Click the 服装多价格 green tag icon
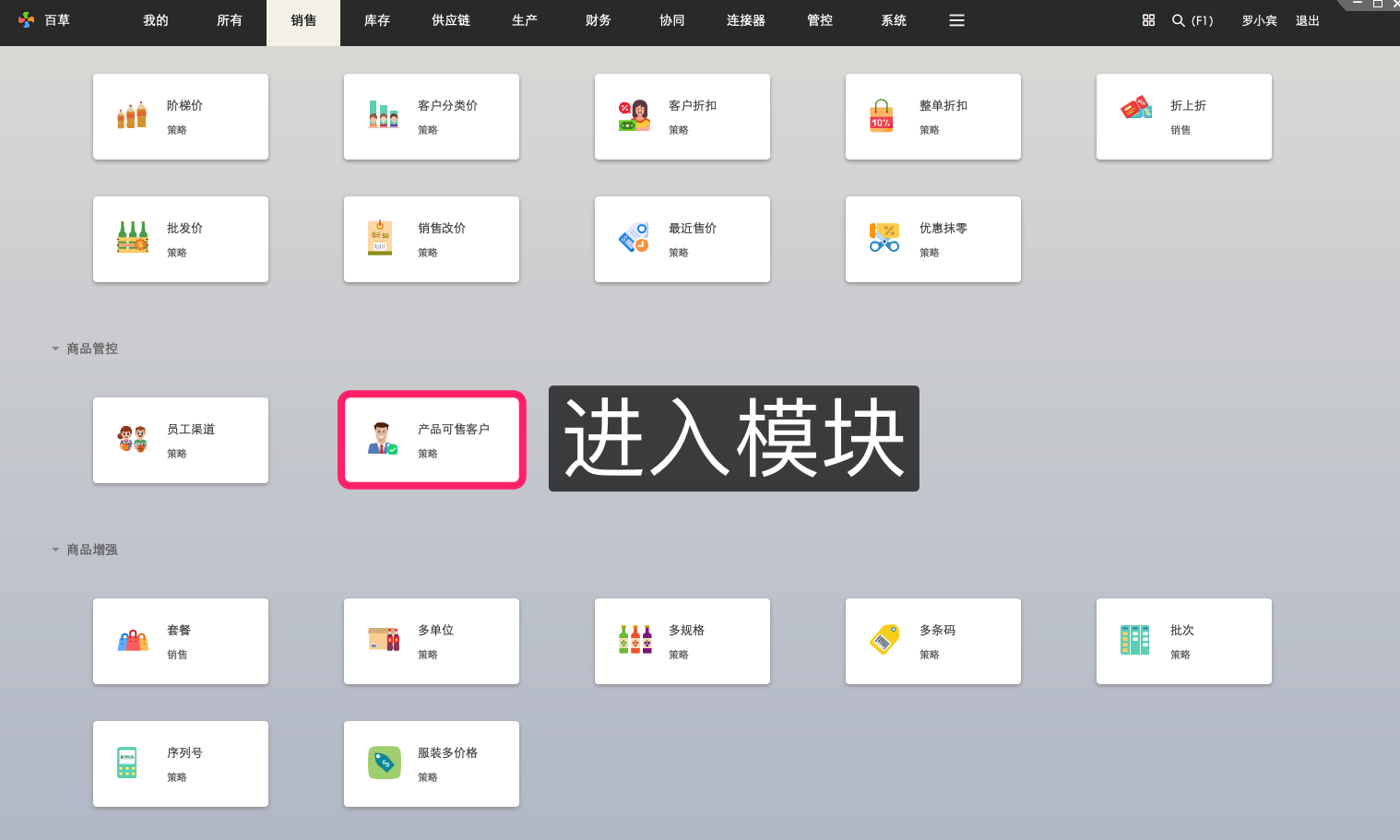1400x840 pixels. coord(384,763)
